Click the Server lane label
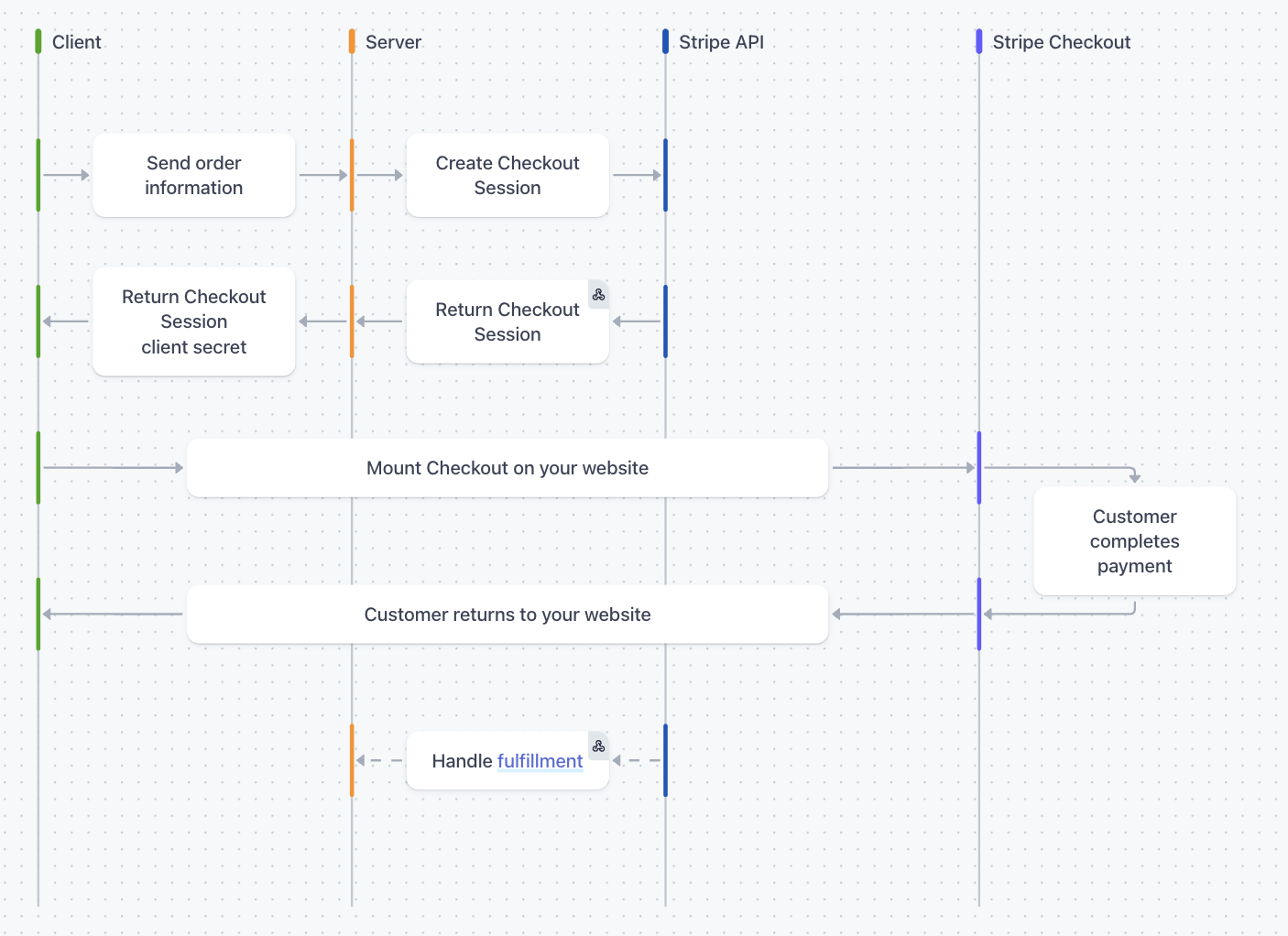 pyautogui.click(x=393, y=42)
